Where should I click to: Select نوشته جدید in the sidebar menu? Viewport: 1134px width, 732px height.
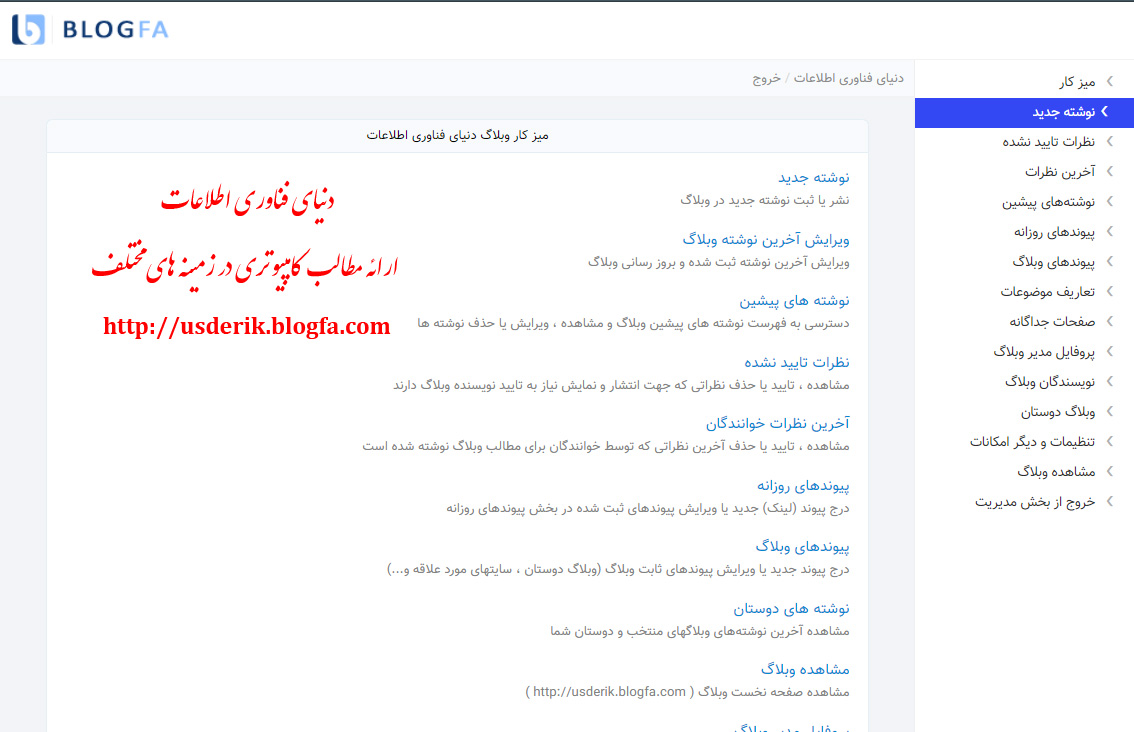point(1024,112)
